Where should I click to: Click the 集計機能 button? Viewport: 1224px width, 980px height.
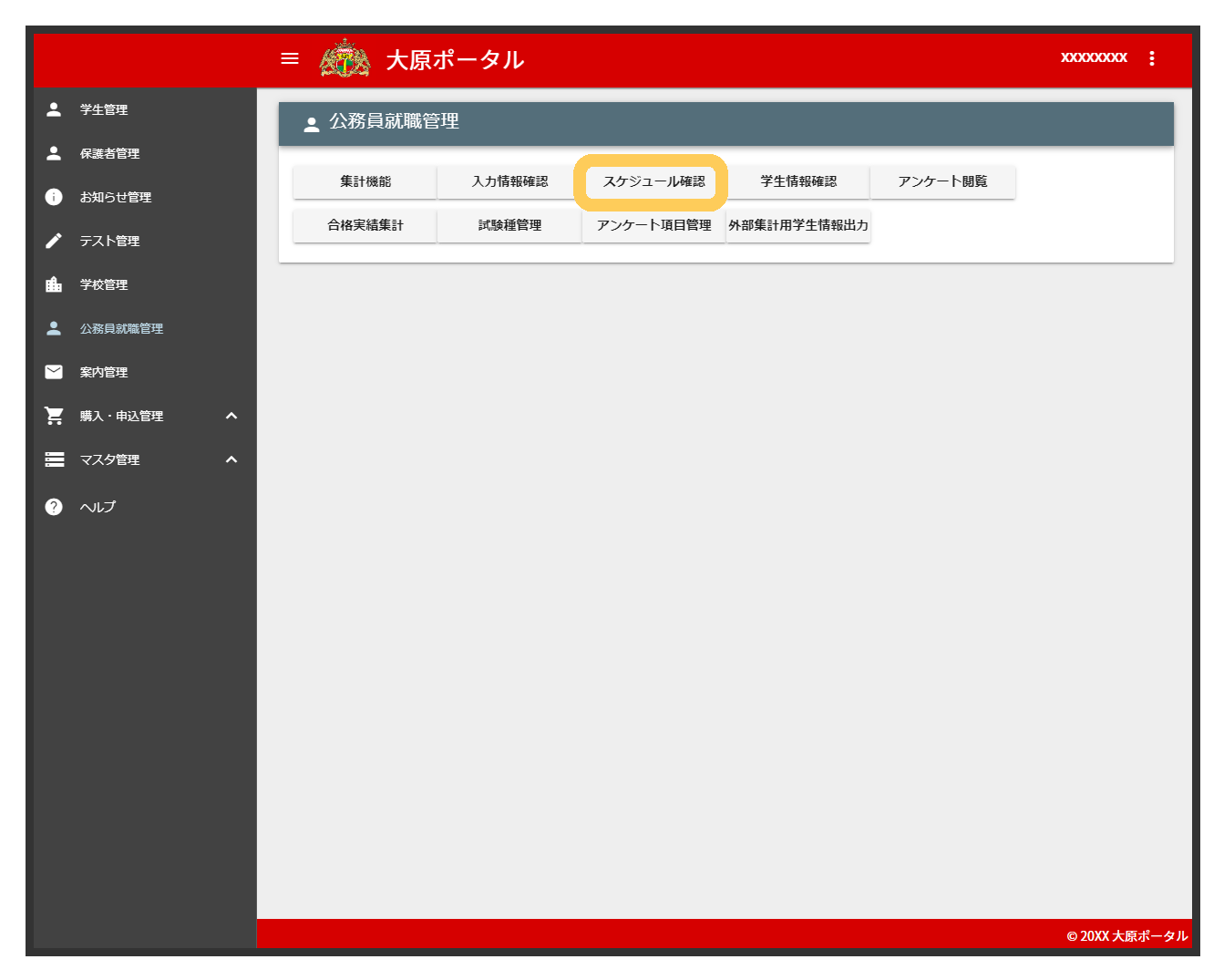tap(365, 181)
